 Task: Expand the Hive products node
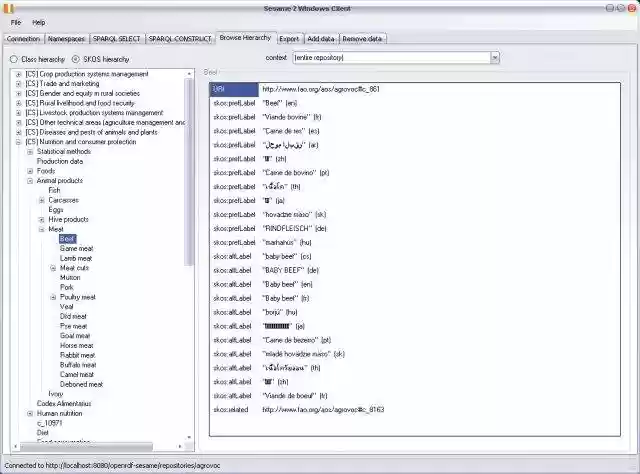(x=41, y=220)
